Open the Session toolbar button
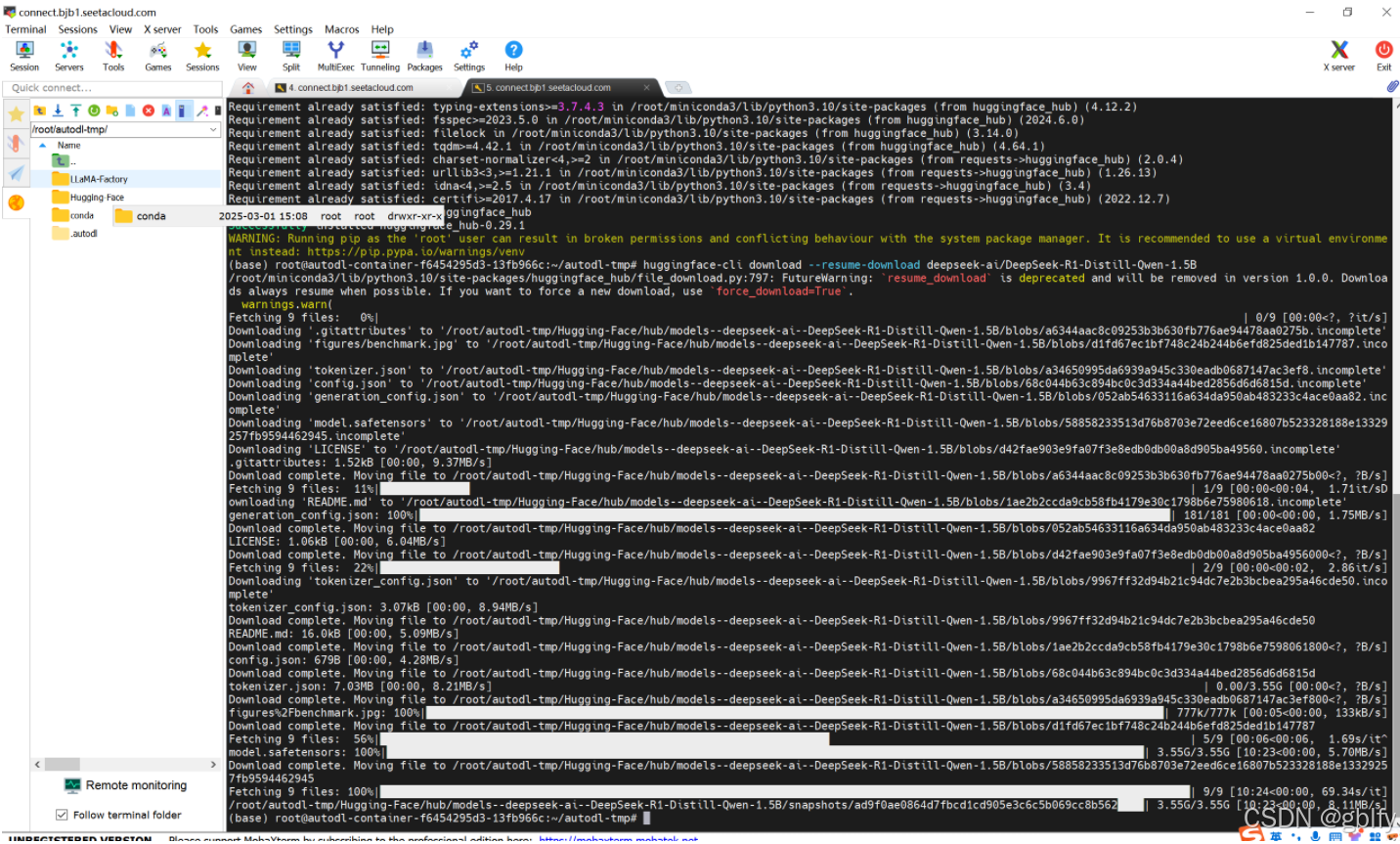1400x844 pixels. click(24, 57)
